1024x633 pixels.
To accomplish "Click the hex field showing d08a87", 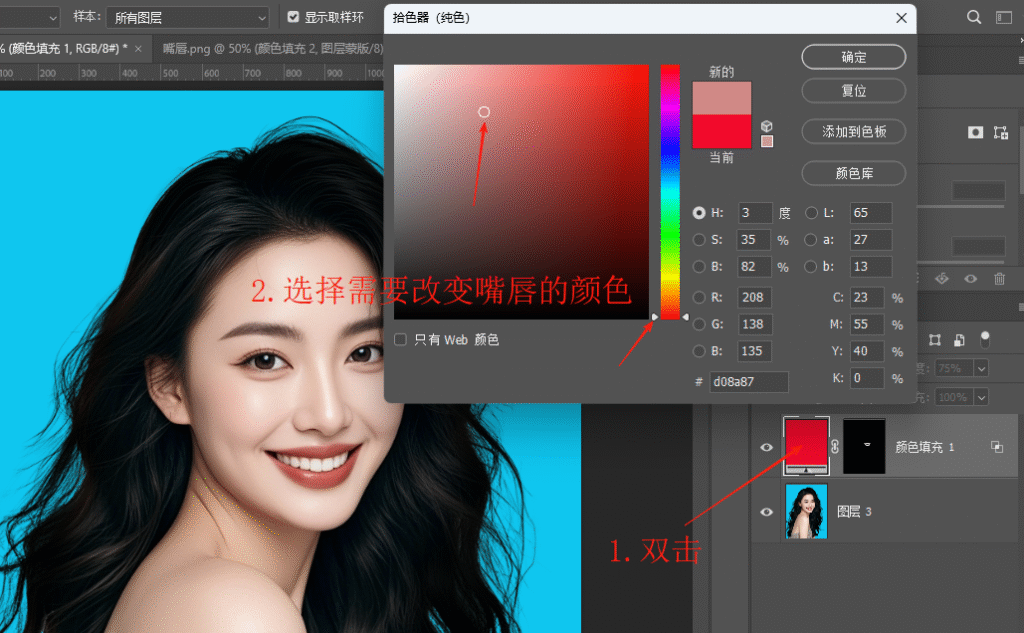I will click(x=749, y=381).
